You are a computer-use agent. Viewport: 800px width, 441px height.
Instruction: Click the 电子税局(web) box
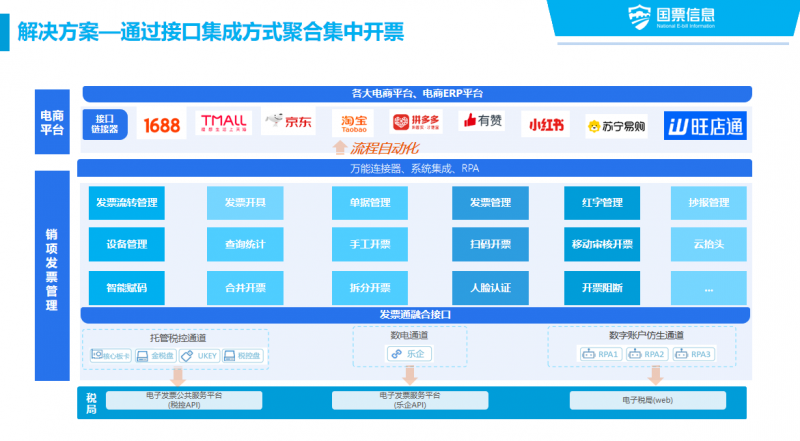(x=647, y=400)
